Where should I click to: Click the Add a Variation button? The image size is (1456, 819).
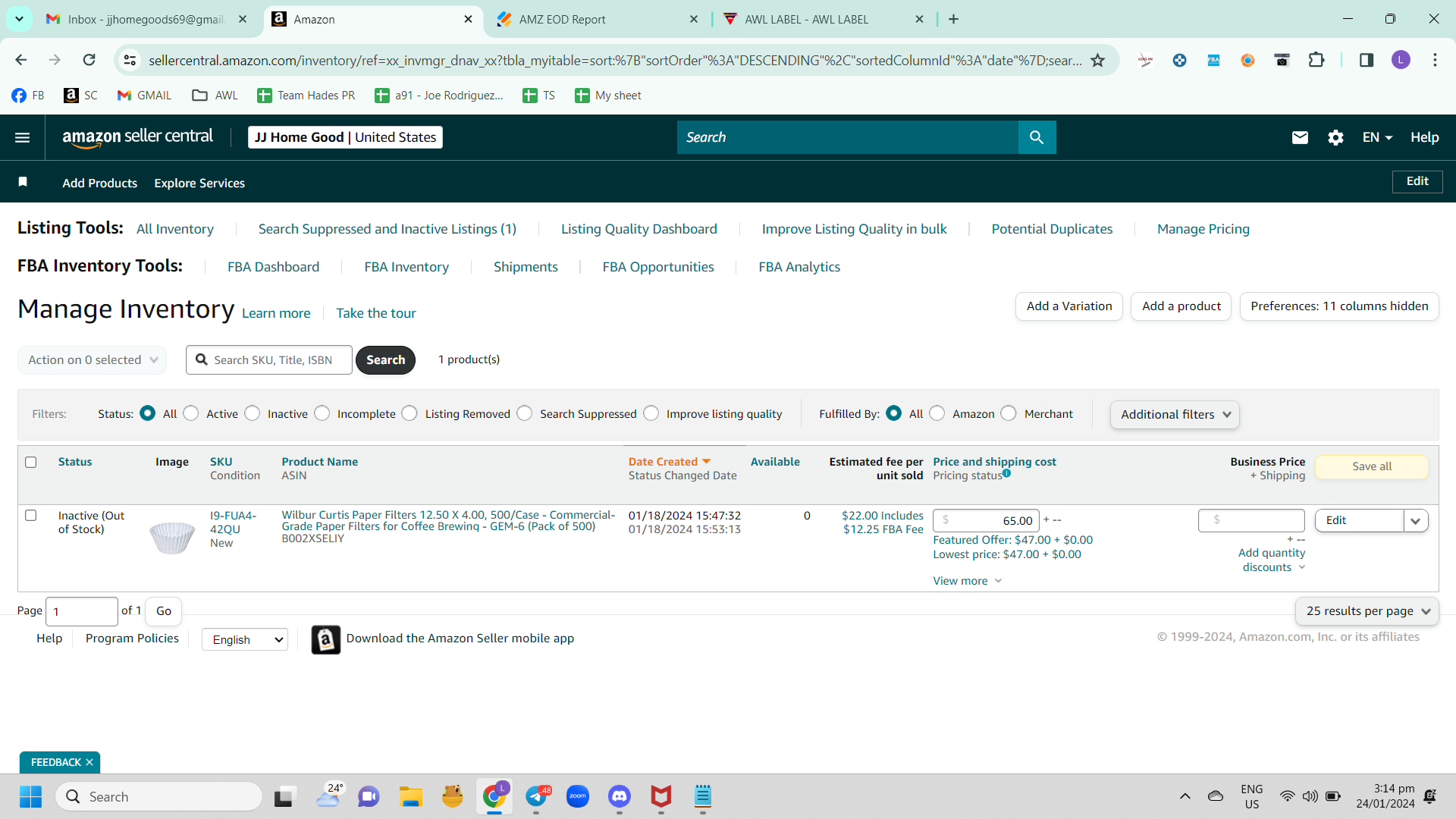point(1069,306)
